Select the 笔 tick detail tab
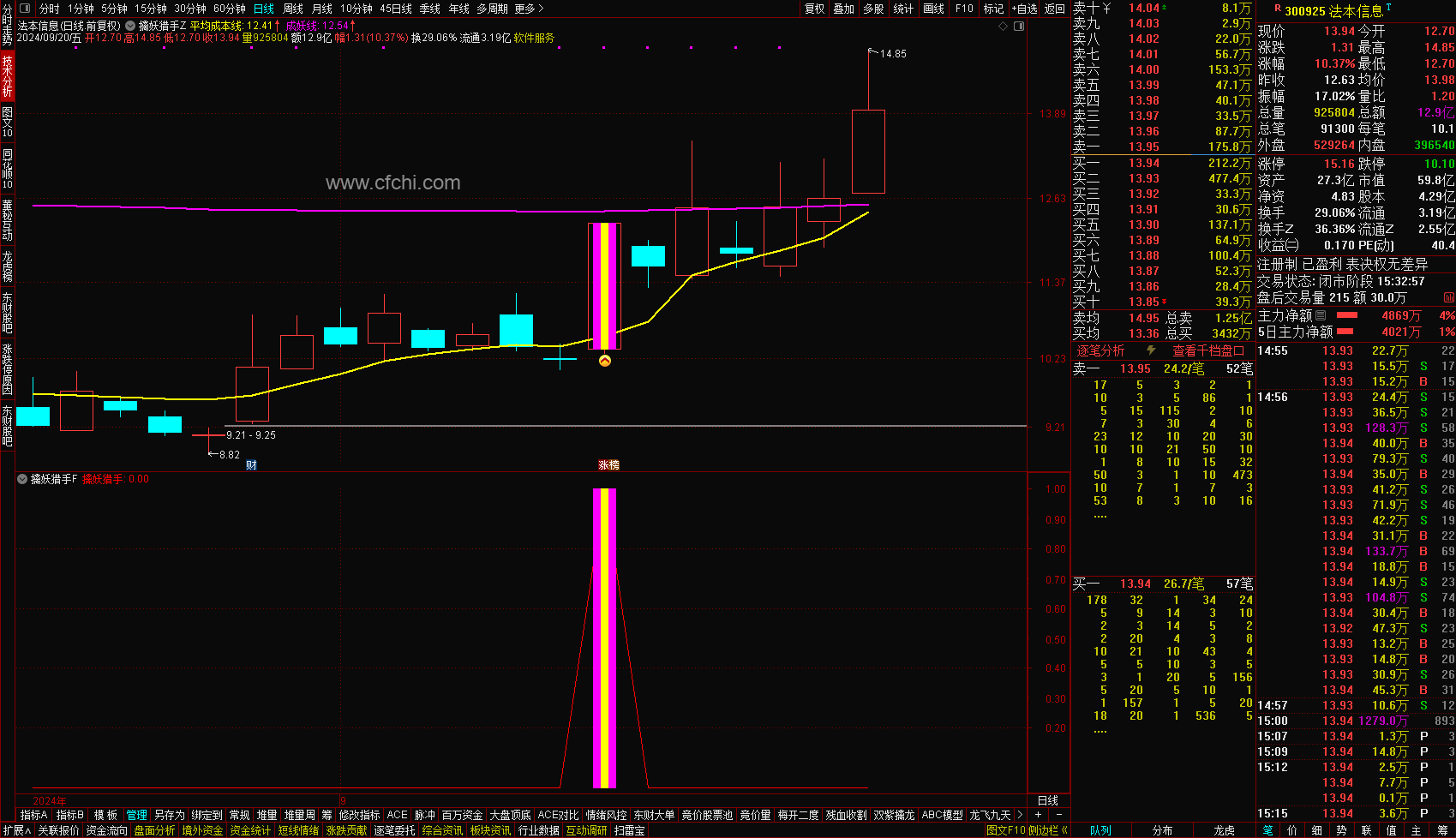 (x=1267, y=830)
